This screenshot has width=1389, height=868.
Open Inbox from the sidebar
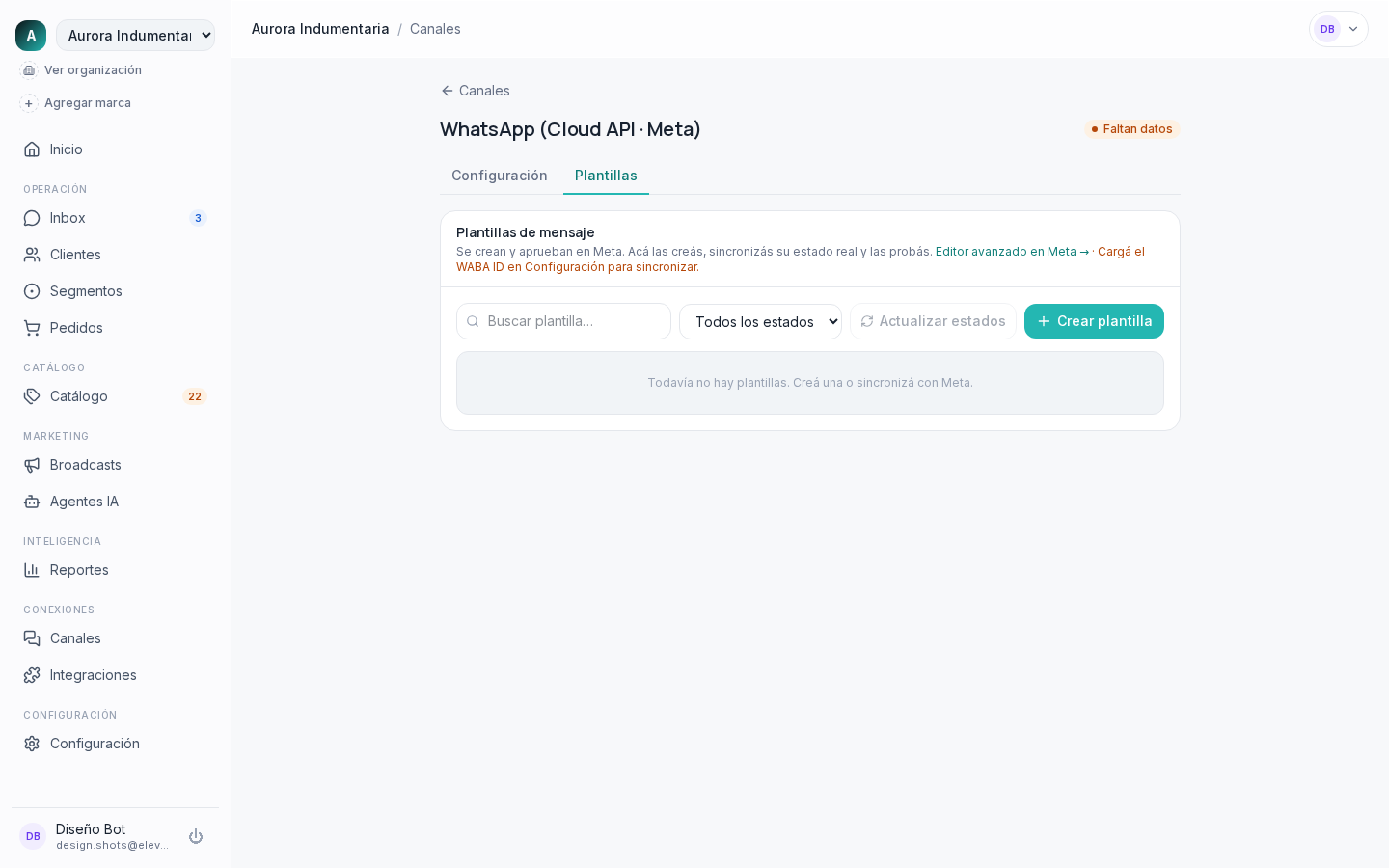pos(116,218)
